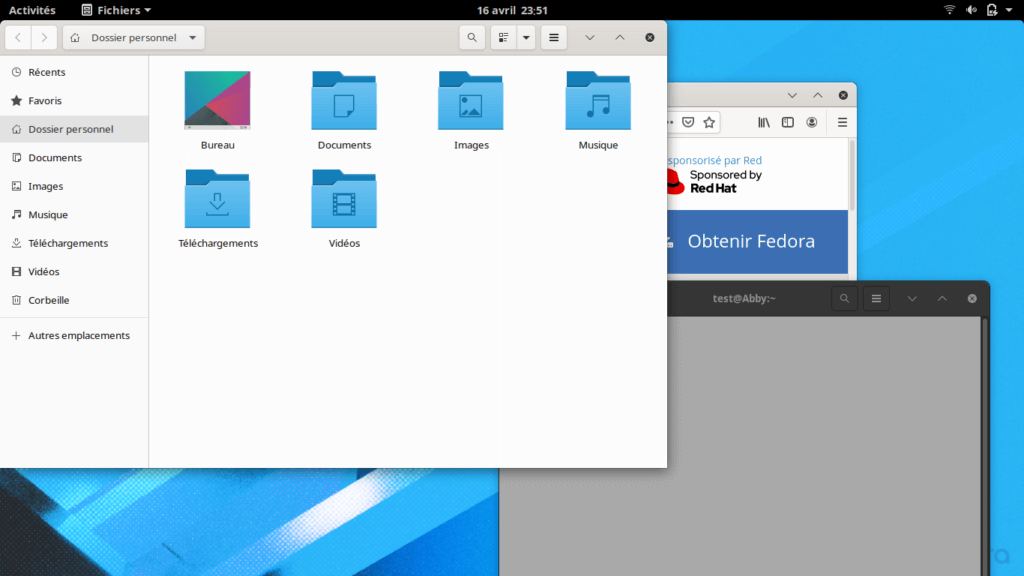The height and width of the screenshot is (576, 1024).
Task: Click the volume icon in top bar
Action: click(x=972, y=10)
